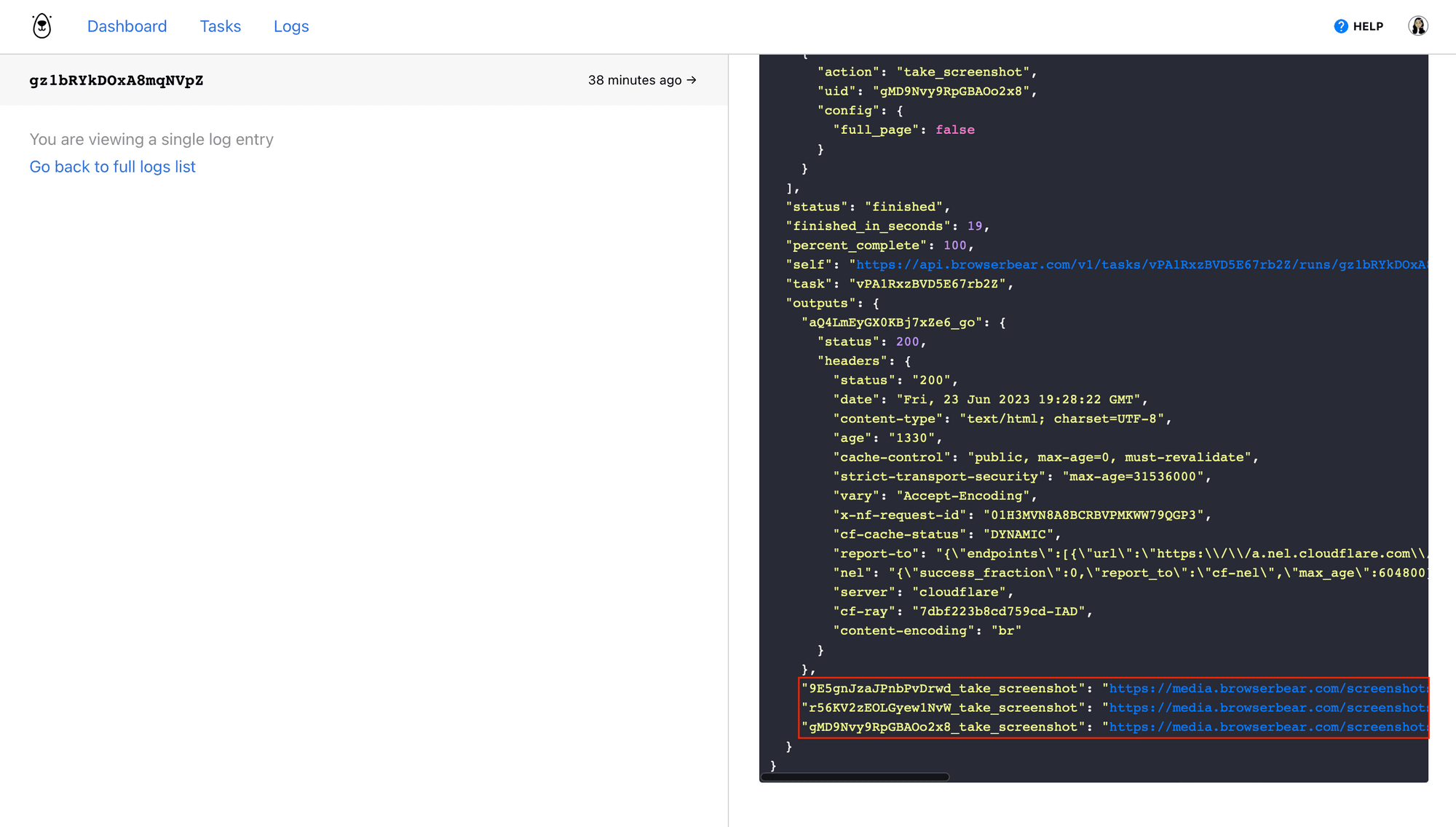Click the outputs key in the JSON viewer
The height and width of the screenshot is (827, 1456).
(x=819, y=303)
